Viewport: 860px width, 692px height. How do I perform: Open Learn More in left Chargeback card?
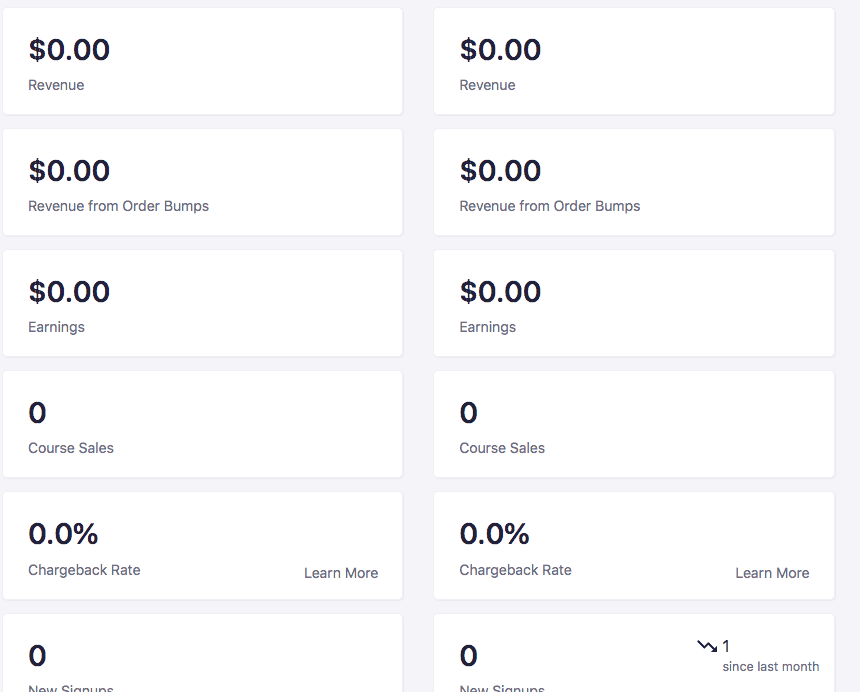[341, 573]
